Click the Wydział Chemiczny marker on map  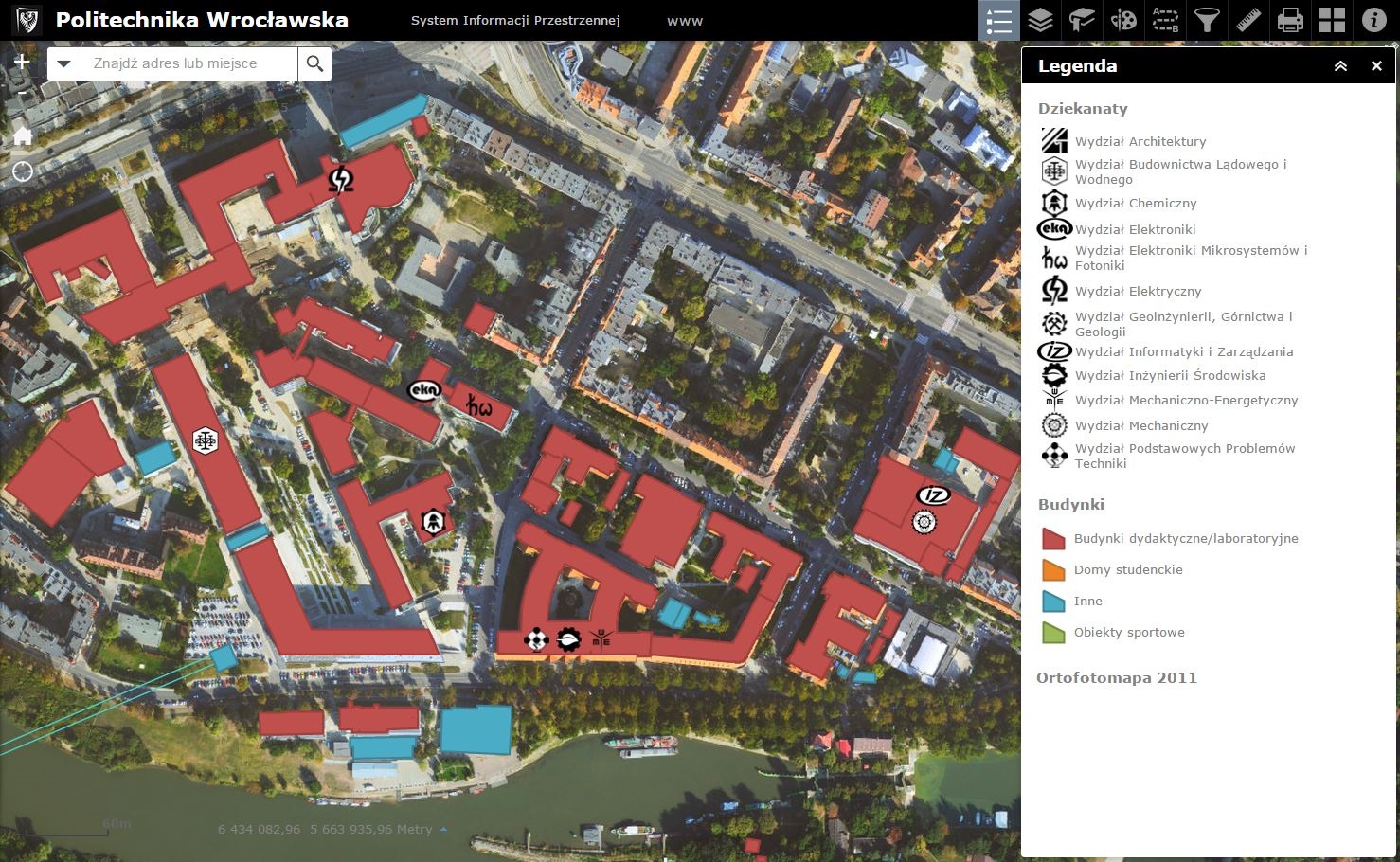[433, 522]
